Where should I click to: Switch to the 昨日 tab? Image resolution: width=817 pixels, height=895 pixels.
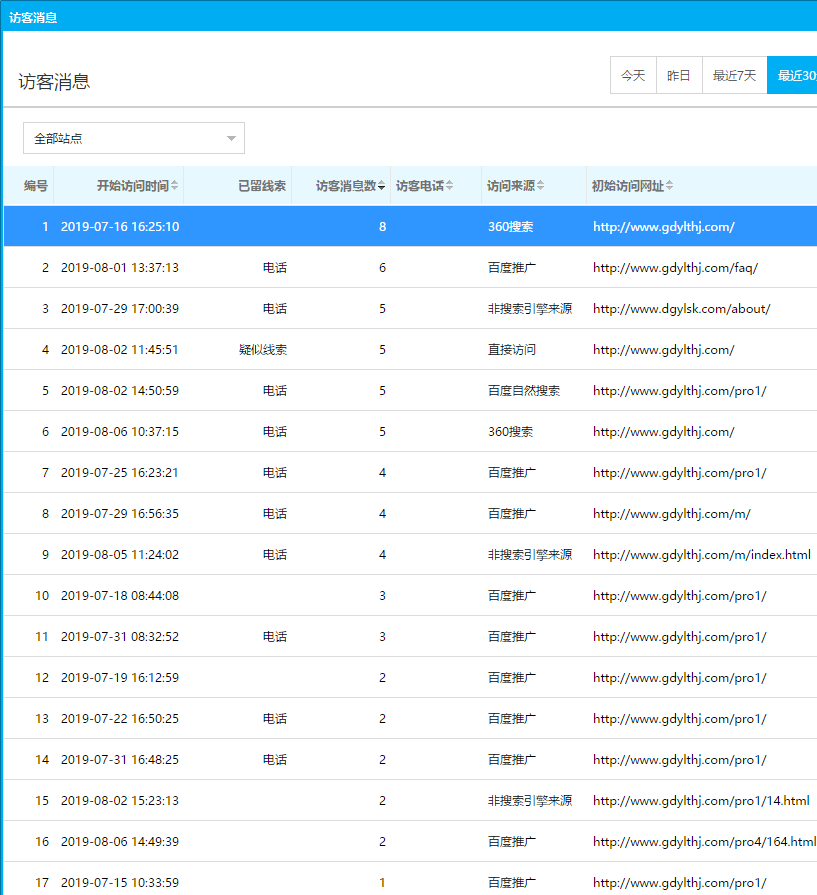click(679, 75)
